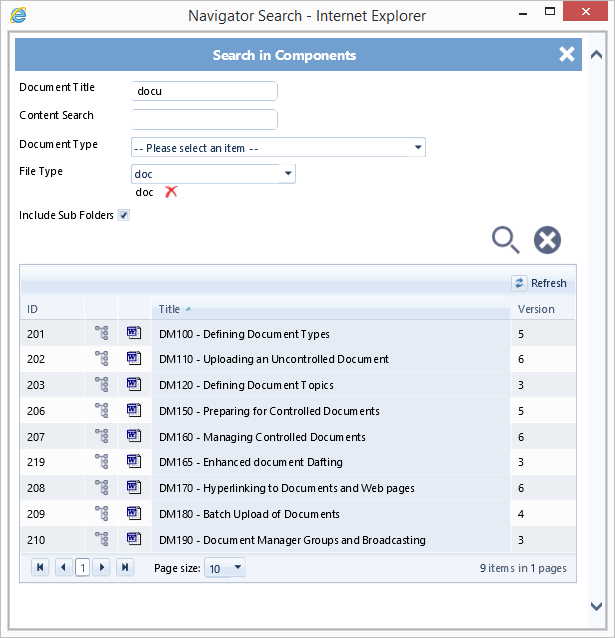Screen dimensions: 615x638
Task: Open Word document icon for DM120
Action: click(x=134, y=385)
